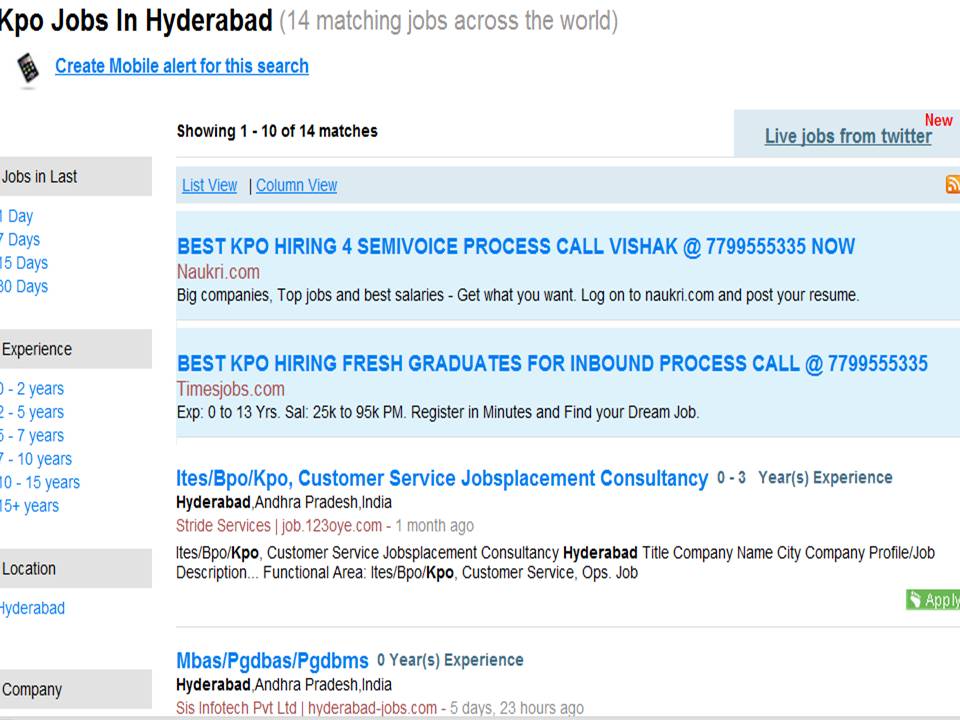Image resolution: width=960 pixels, height=720 pixels.
Task: Switch to List View
Action: coord(209,185)
